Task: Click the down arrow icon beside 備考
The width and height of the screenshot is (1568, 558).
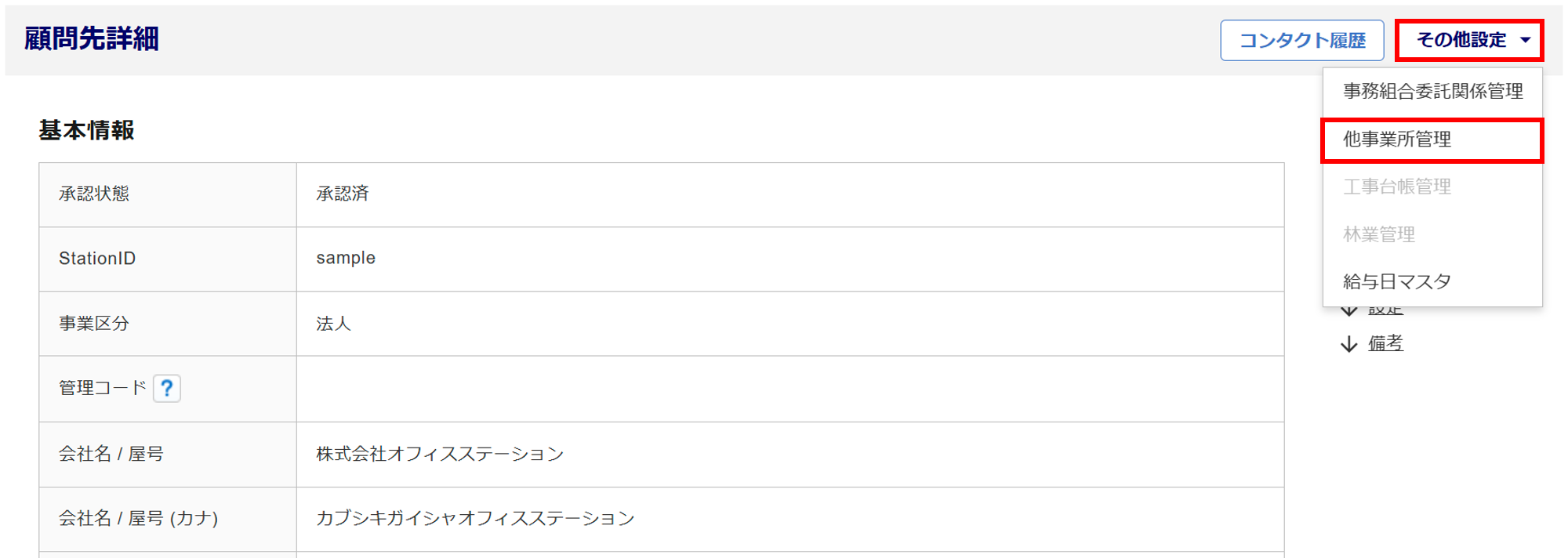Action: point(1349,344)
